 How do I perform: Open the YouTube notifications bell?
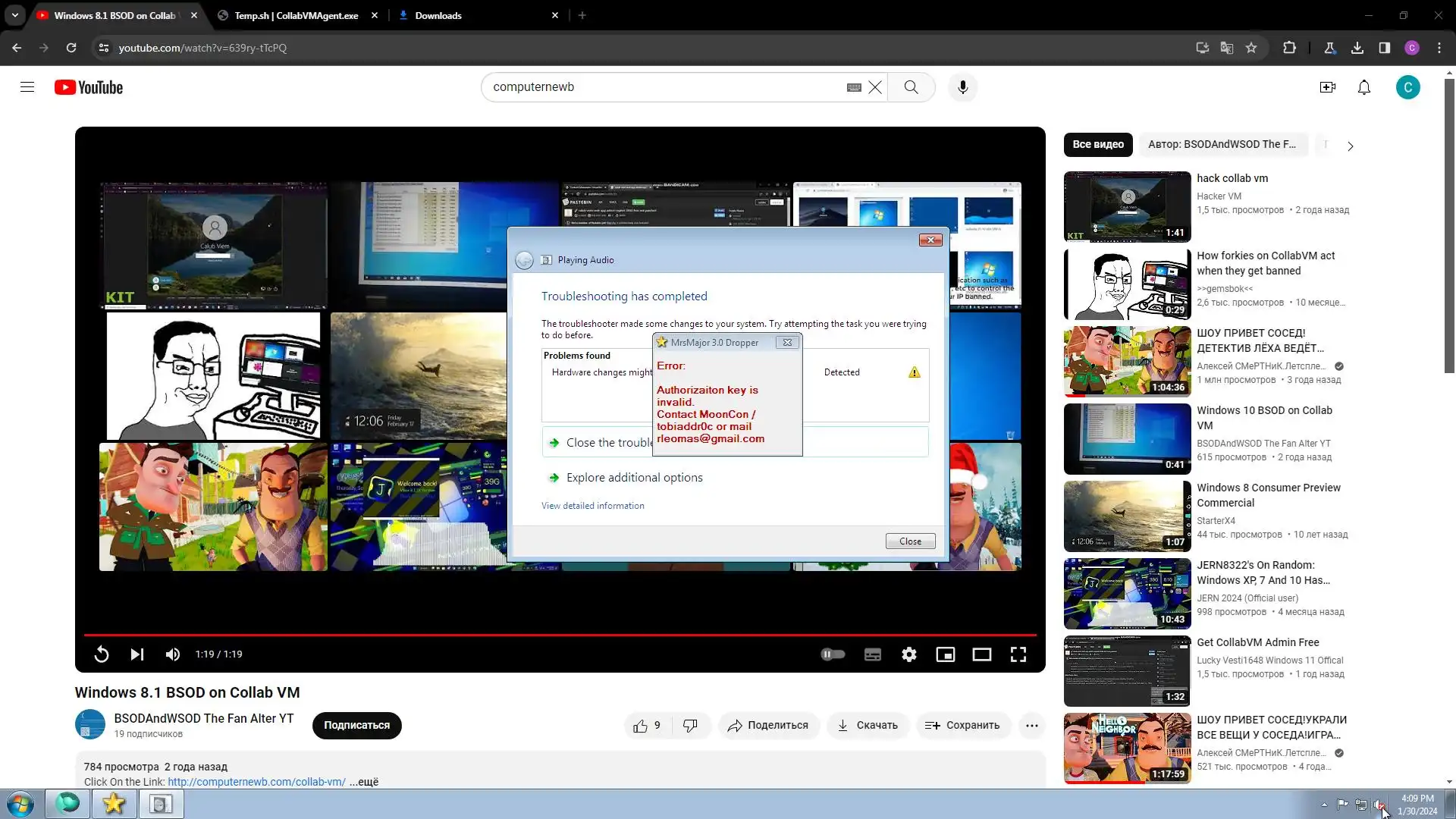[1363, 87]
